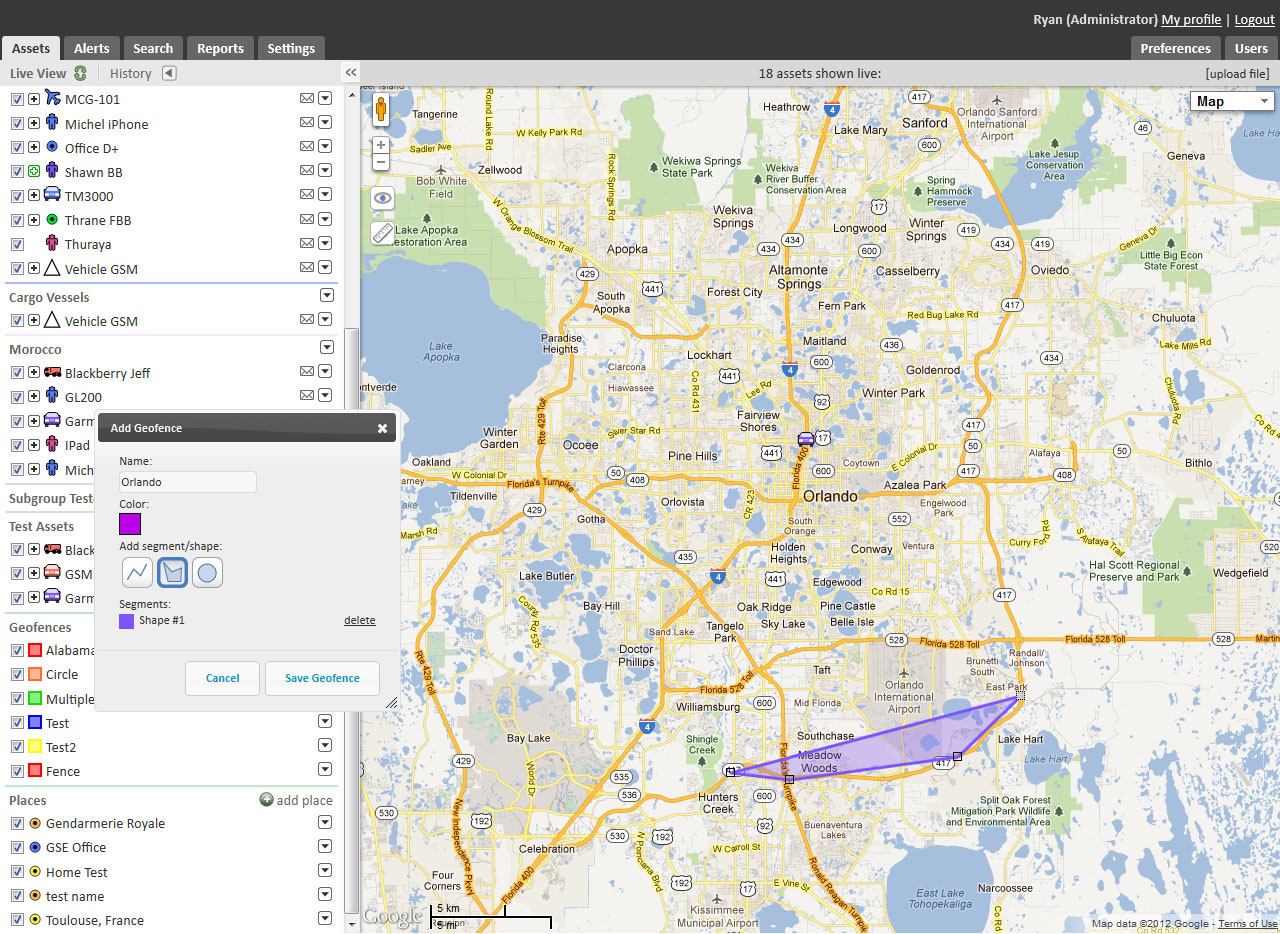1280x934 pixels.
Task: Uncheck the Thuraya asset checkbox
Action: [x=17, y=243]
